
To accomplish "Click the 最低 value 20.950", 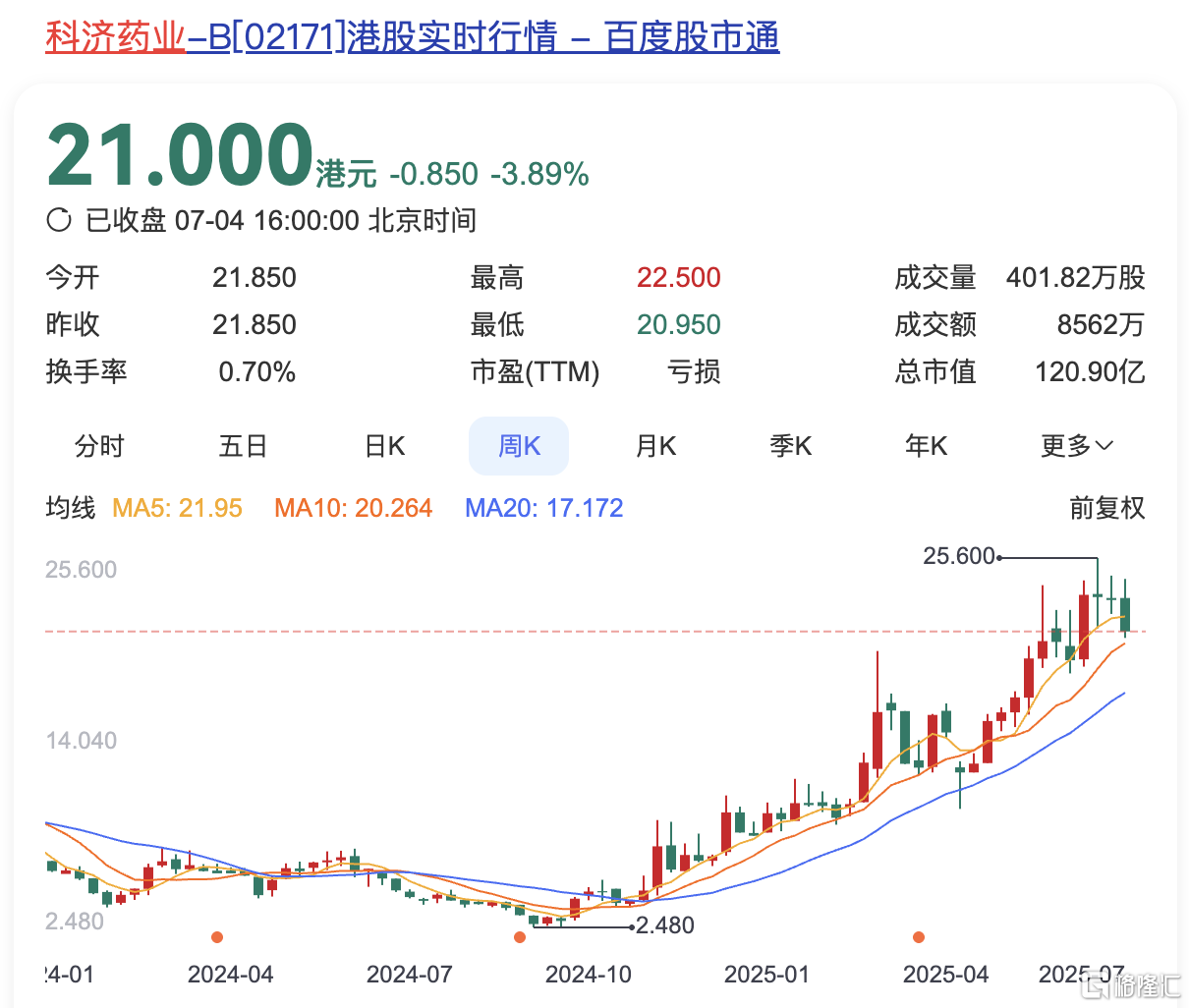I will (679, 325).
